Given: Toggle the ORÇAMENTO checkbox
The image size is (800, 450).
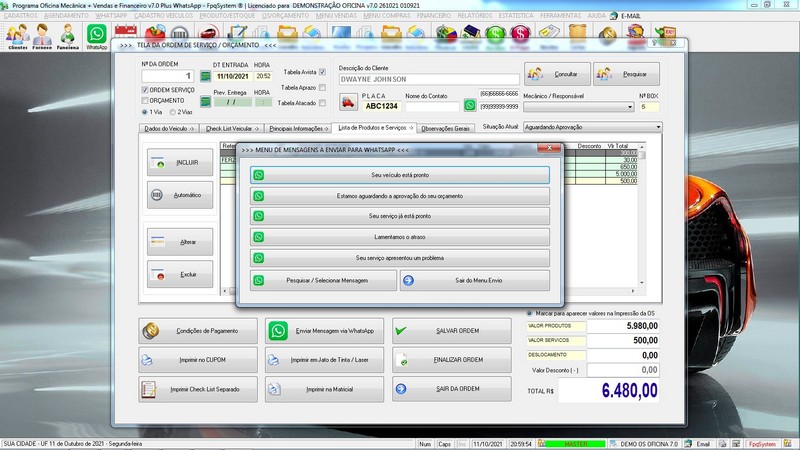Looking at the screenshot, I should click(x=145, y=101).
